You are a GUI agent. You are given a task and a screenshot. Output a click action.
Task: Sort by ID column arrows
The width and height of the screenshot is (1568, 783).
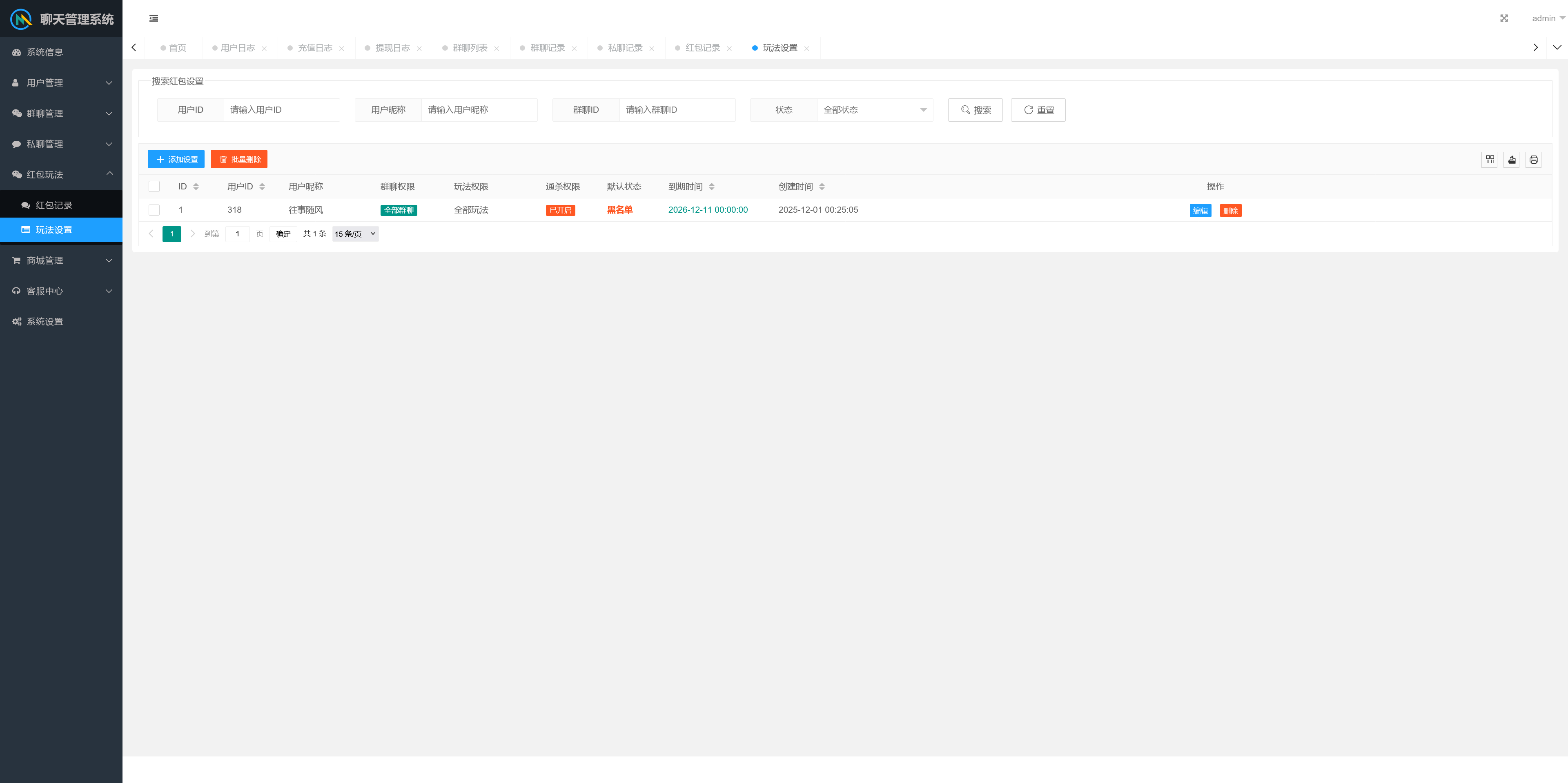pos(196,187)
